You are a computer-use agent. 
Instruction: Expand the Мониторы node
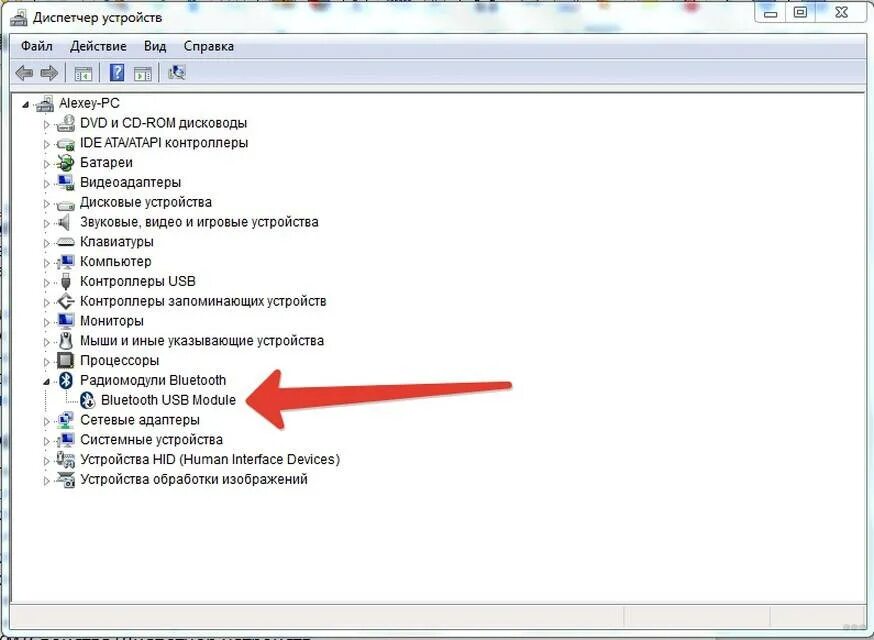(x=47, y=322)
